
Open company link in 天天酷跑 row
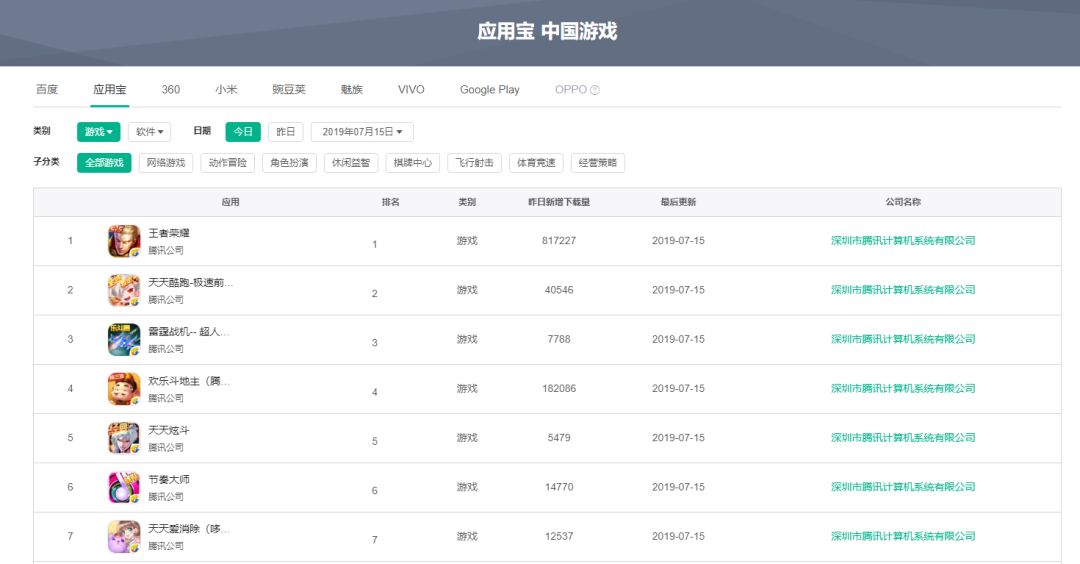pos(903,290)
